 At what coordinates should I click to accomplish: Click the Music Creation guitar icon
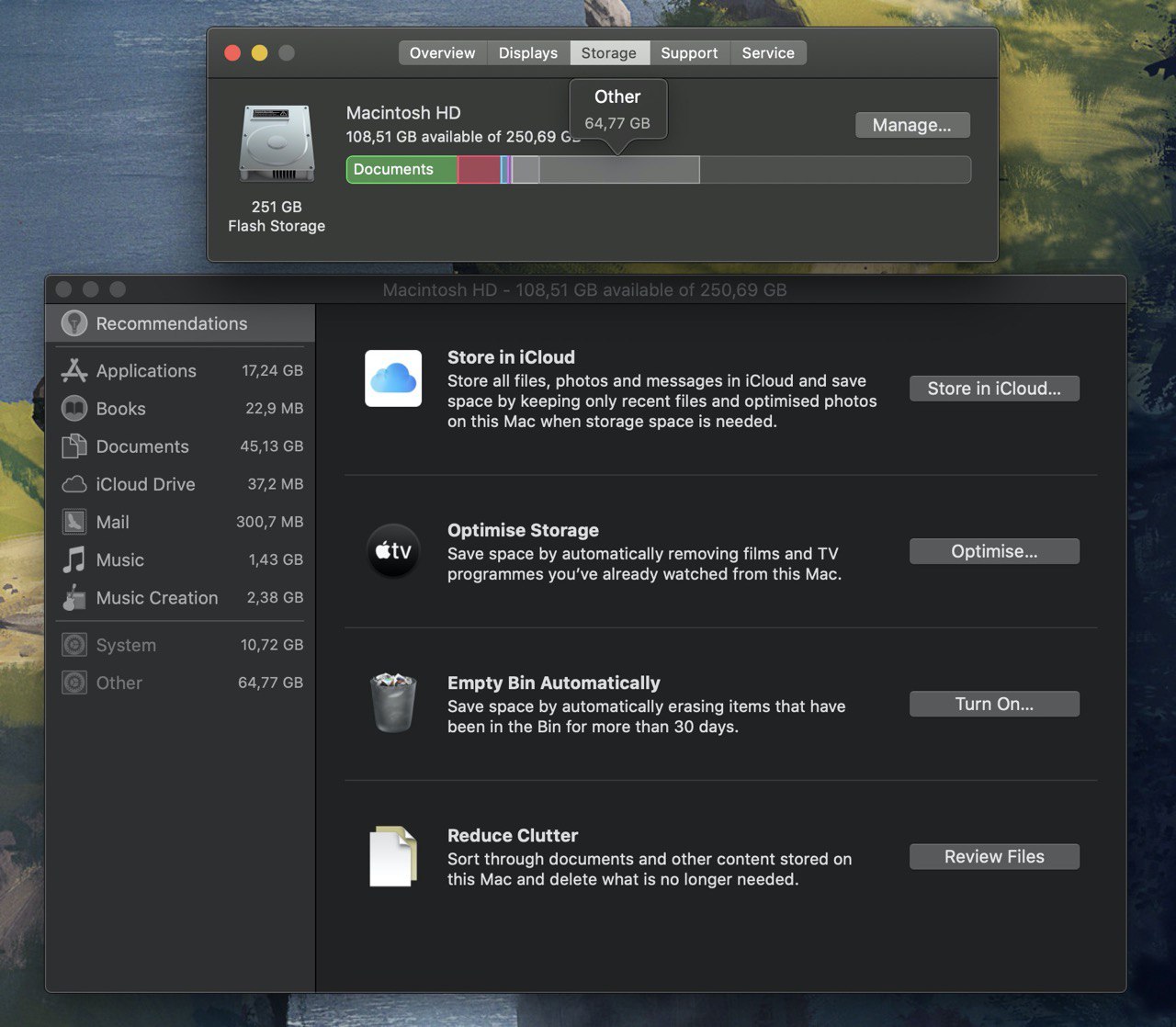74,597
